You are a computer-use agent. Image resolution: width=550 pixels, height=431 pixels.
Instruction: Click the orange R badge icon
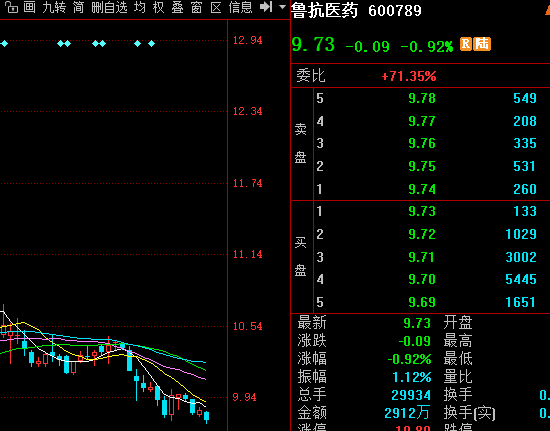click(x=466, y=44)
